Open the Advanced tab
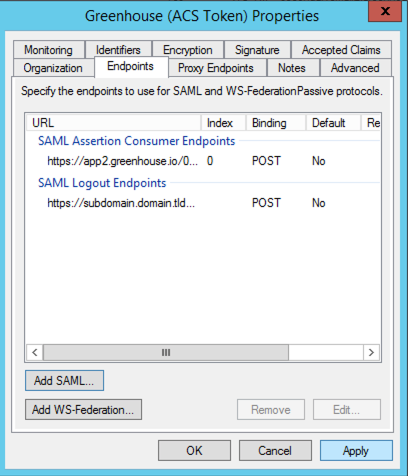This screenshot has height=476, width=408. [355, 68]
